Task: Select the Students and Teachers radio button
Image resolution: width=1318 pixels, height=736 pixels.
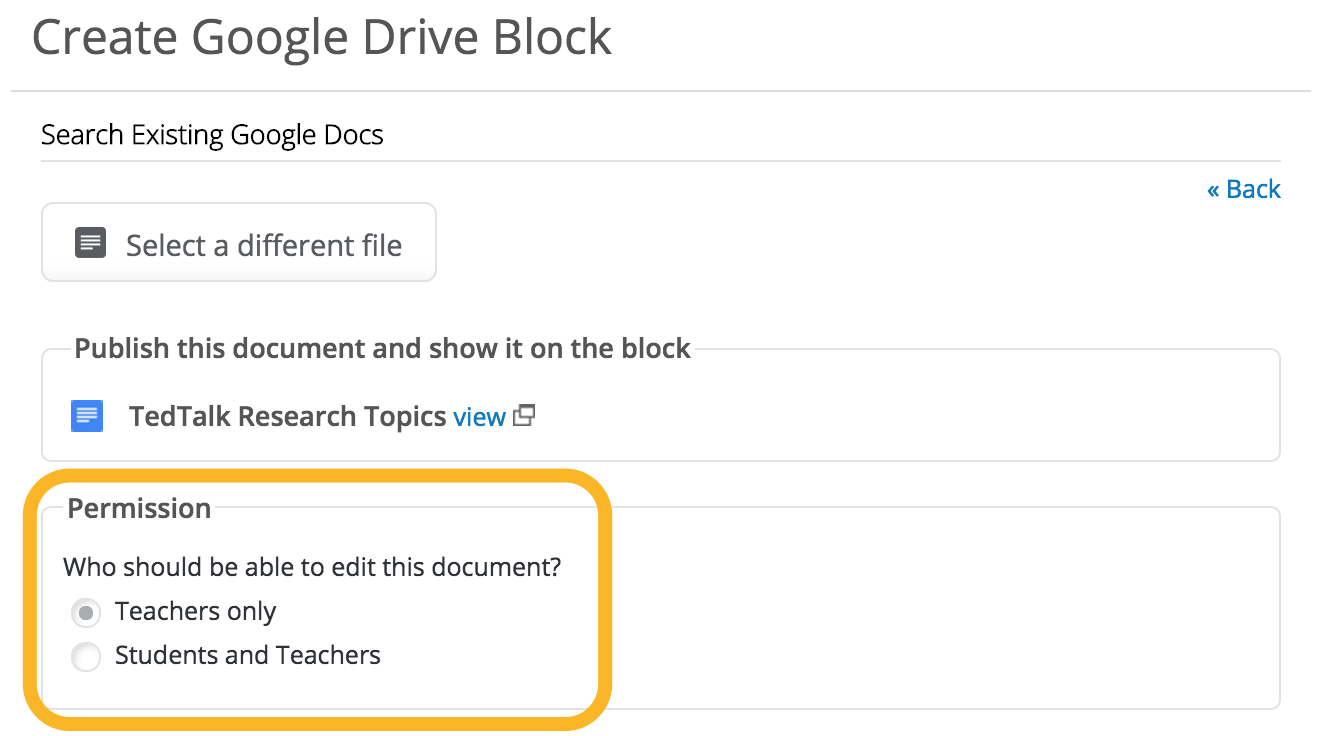Action: (x=87, y=657)
